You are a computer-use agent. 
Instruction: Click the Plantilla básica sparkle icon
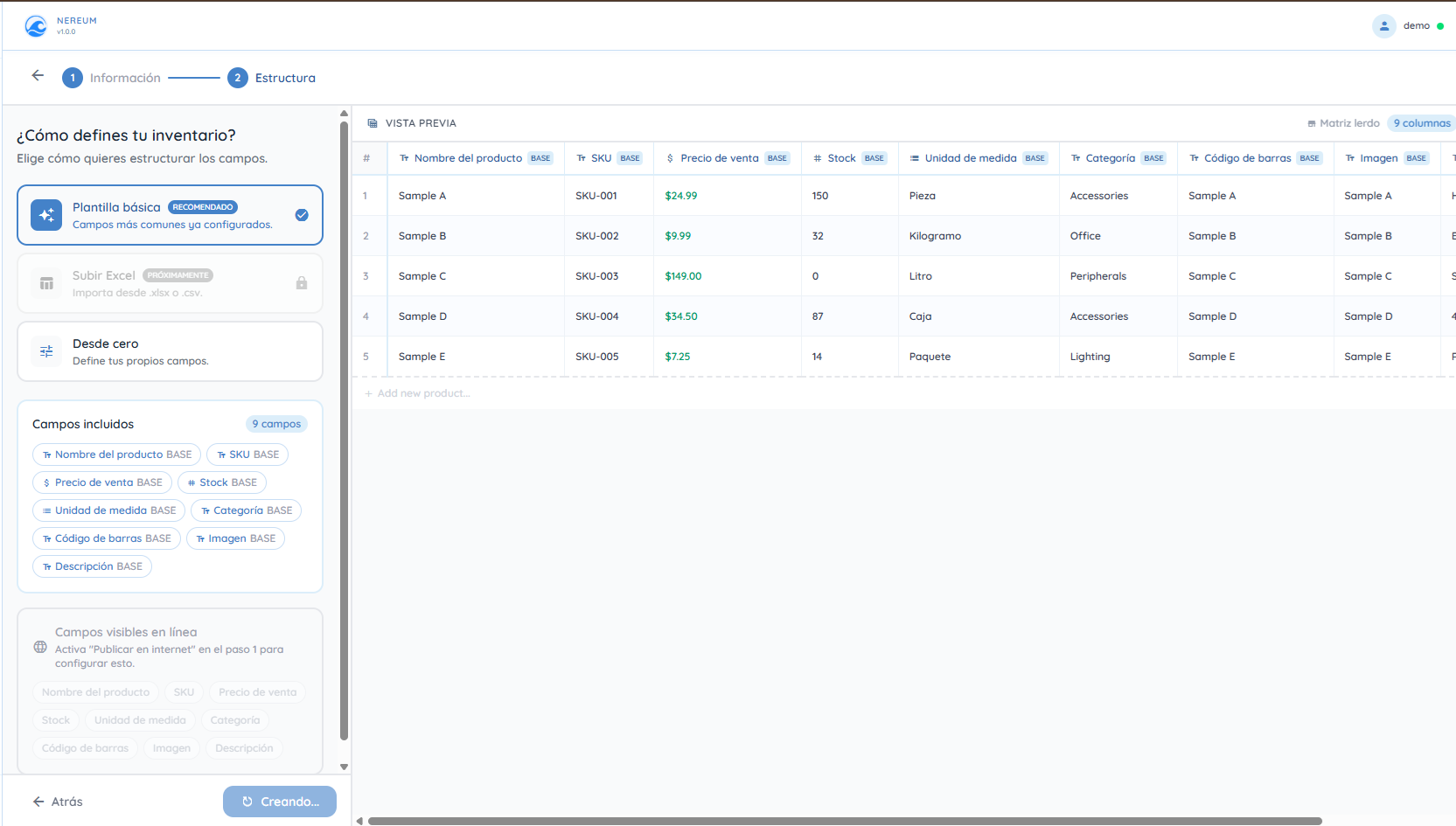point(46,215)
